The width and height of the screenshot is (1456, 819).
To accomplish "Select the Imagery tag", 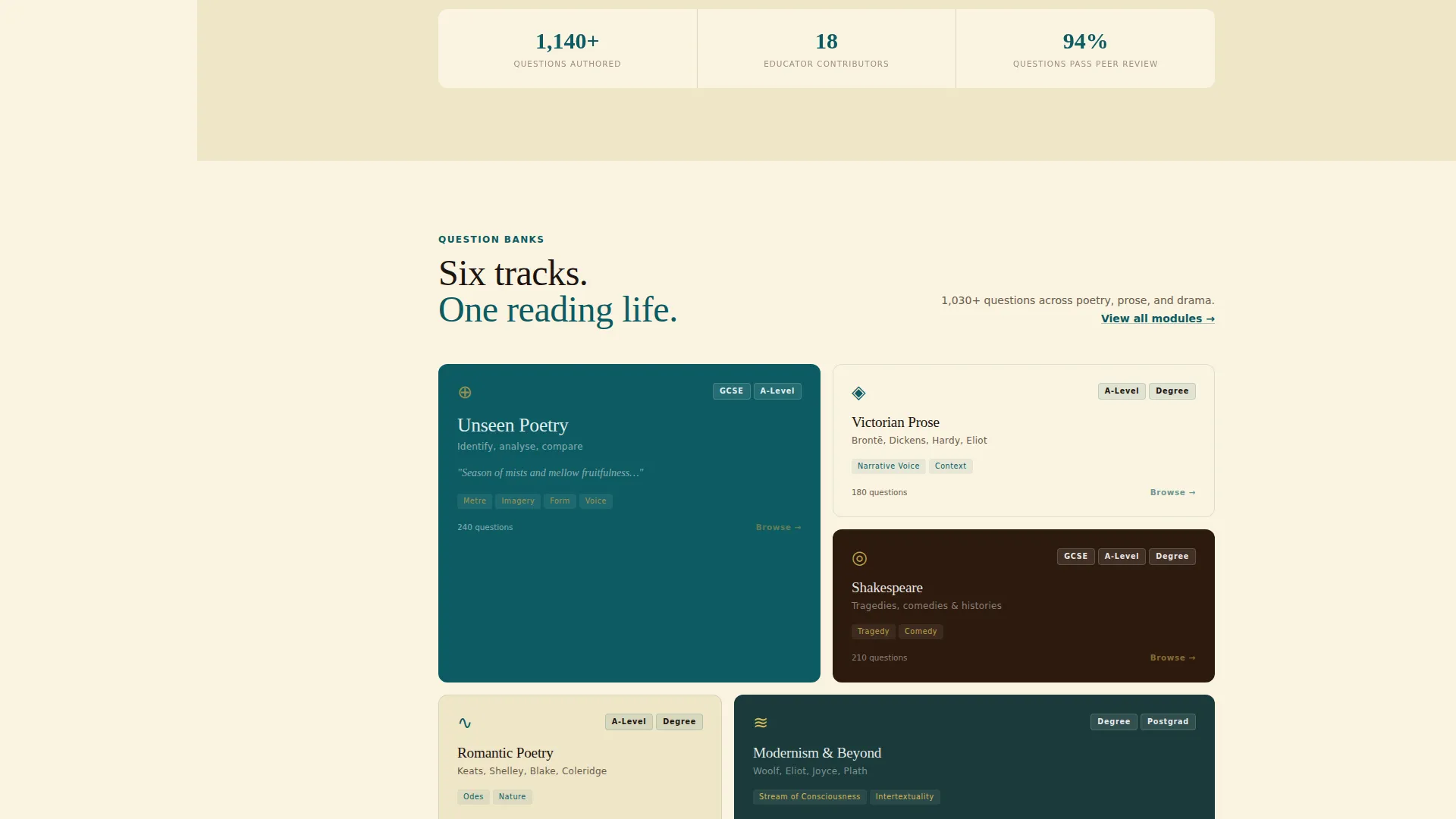I will pos(518,501).
